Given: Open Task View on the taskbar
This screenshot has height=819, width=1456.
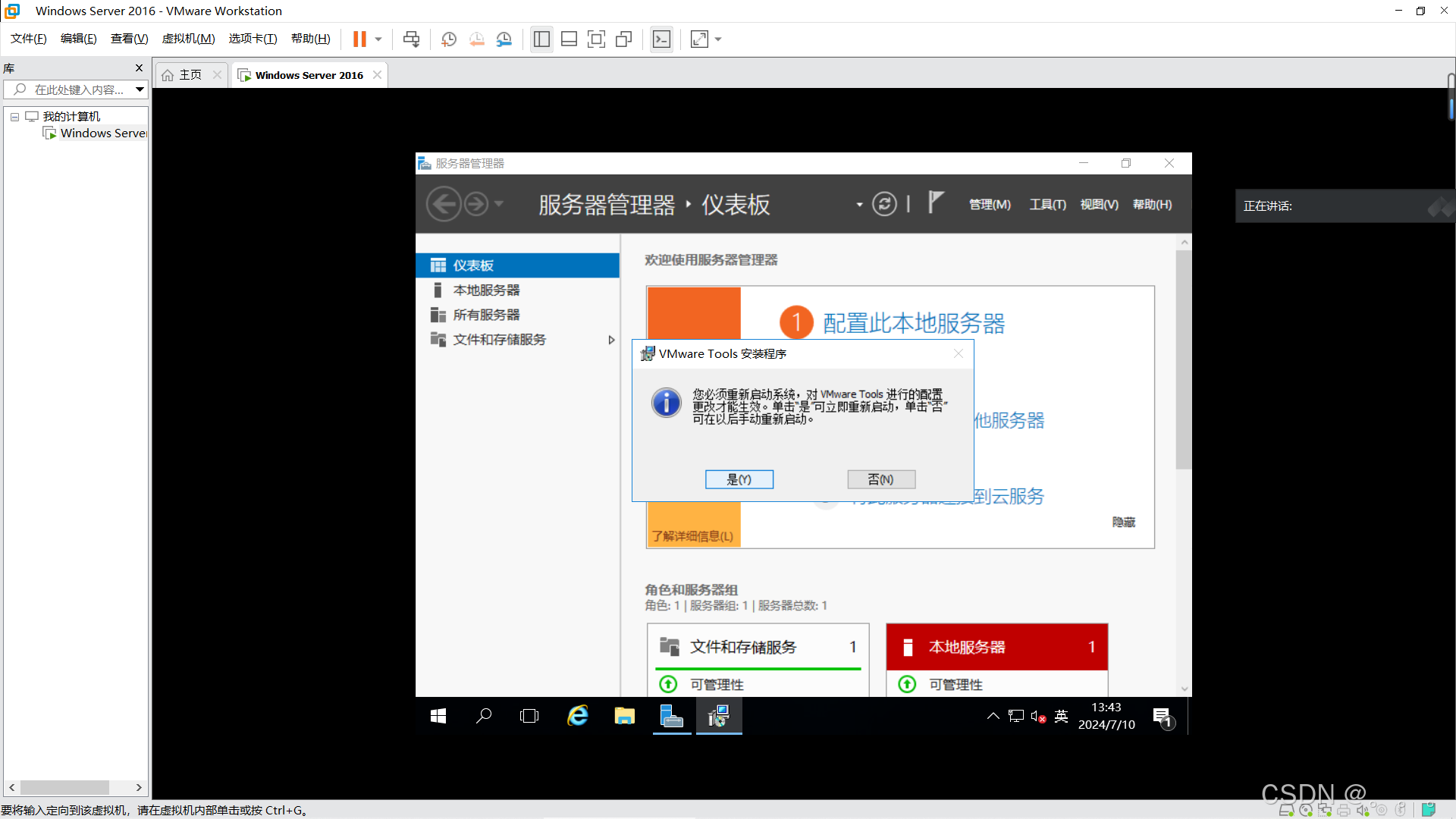Looking at the screenshot, I should pyautogui.click(x=529, y=716).
